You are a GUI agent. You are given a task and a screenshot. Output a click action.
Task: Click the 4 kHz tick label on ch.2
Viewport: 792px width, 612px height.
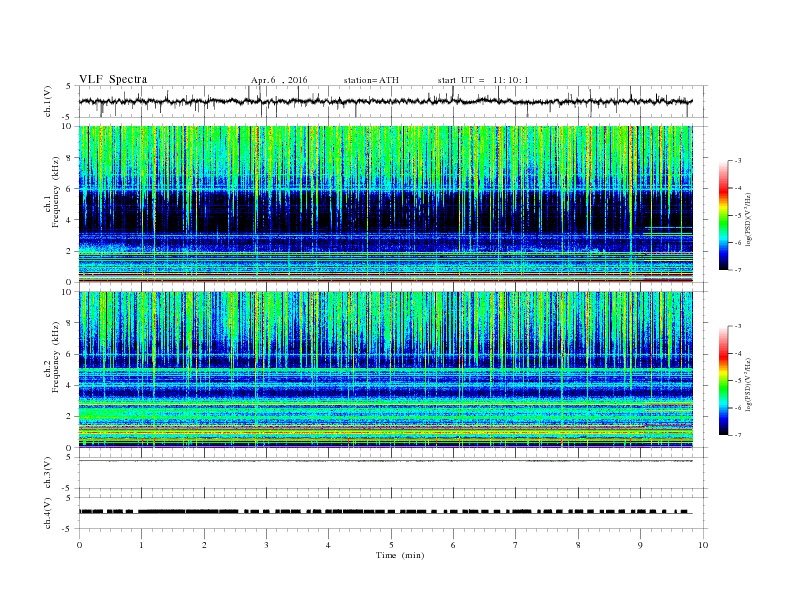(69, 385)
